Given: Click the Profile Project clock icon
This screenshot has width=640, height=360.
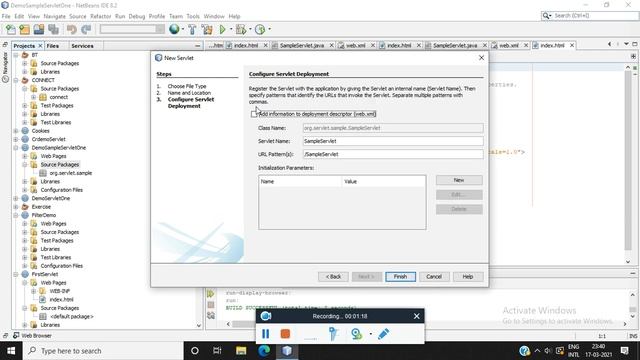Looking at the screenshot, I should pos(260,29).
